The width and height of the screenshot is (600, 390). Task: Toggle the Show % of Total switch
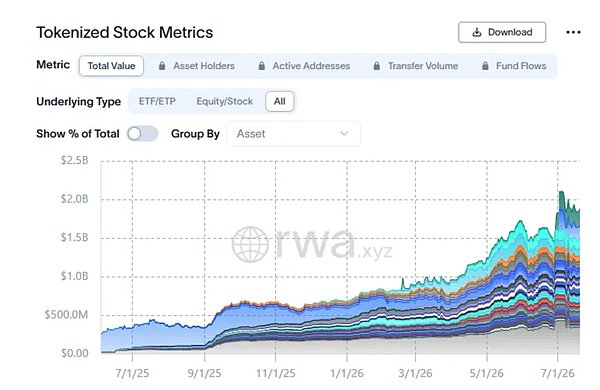coord(142,134)
